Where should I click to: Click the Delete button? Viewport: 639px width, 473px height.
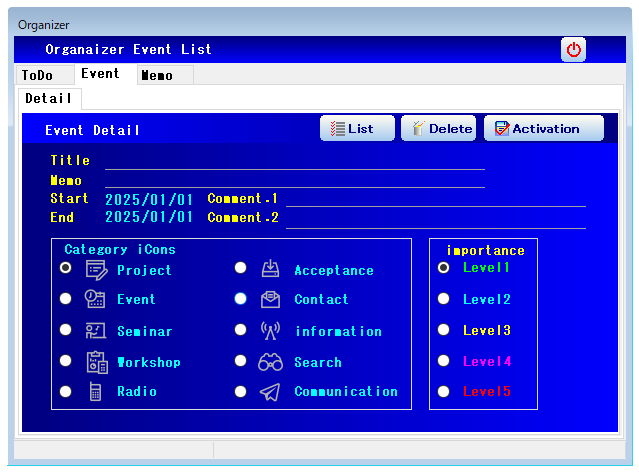point(438,128)
